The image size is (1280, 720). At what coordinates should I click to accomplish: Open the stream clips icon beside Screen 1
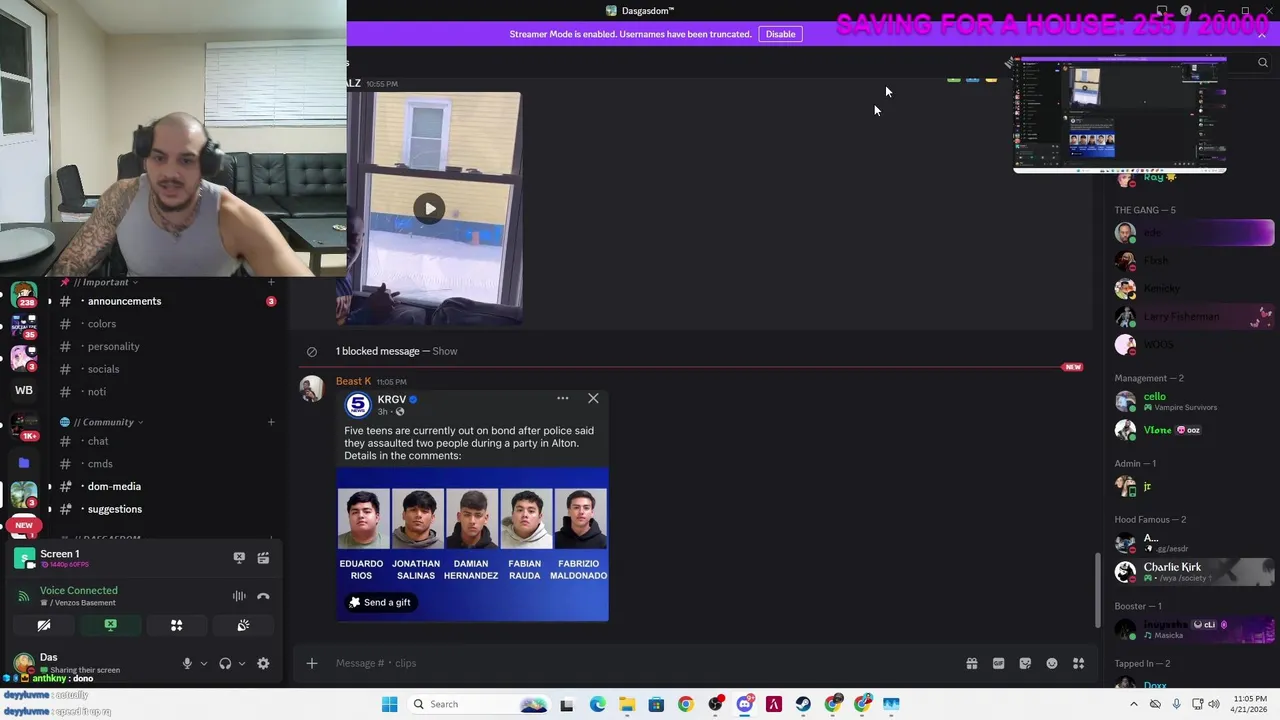click(263, 558)
